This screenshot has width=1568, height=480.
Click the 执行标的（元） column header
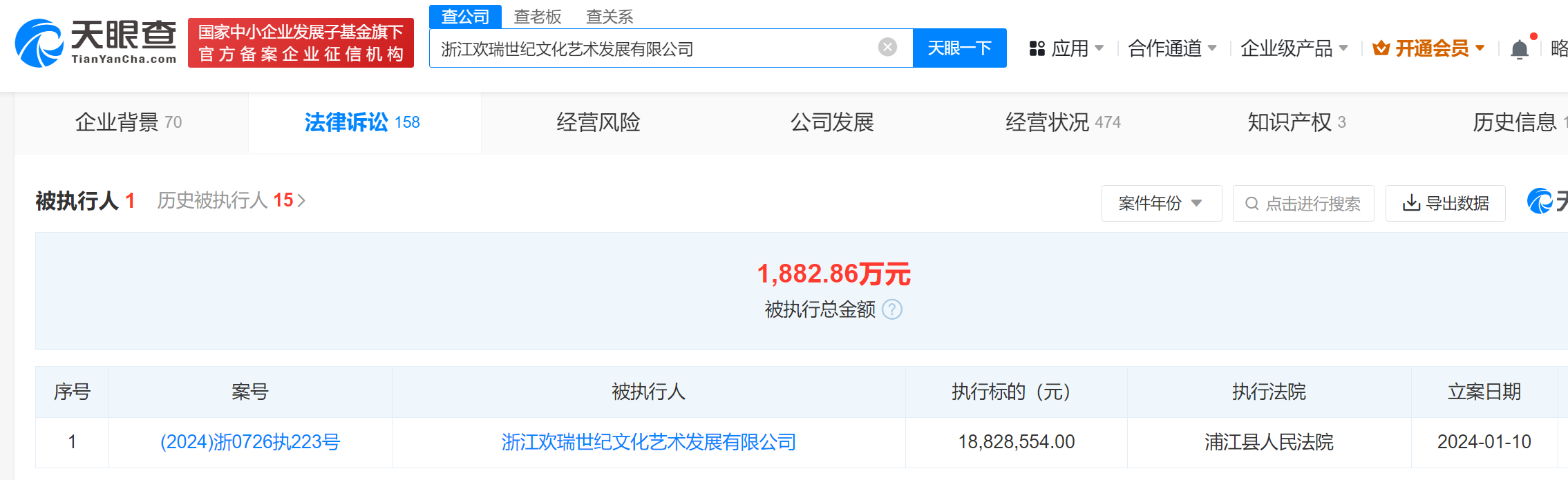1016,392
